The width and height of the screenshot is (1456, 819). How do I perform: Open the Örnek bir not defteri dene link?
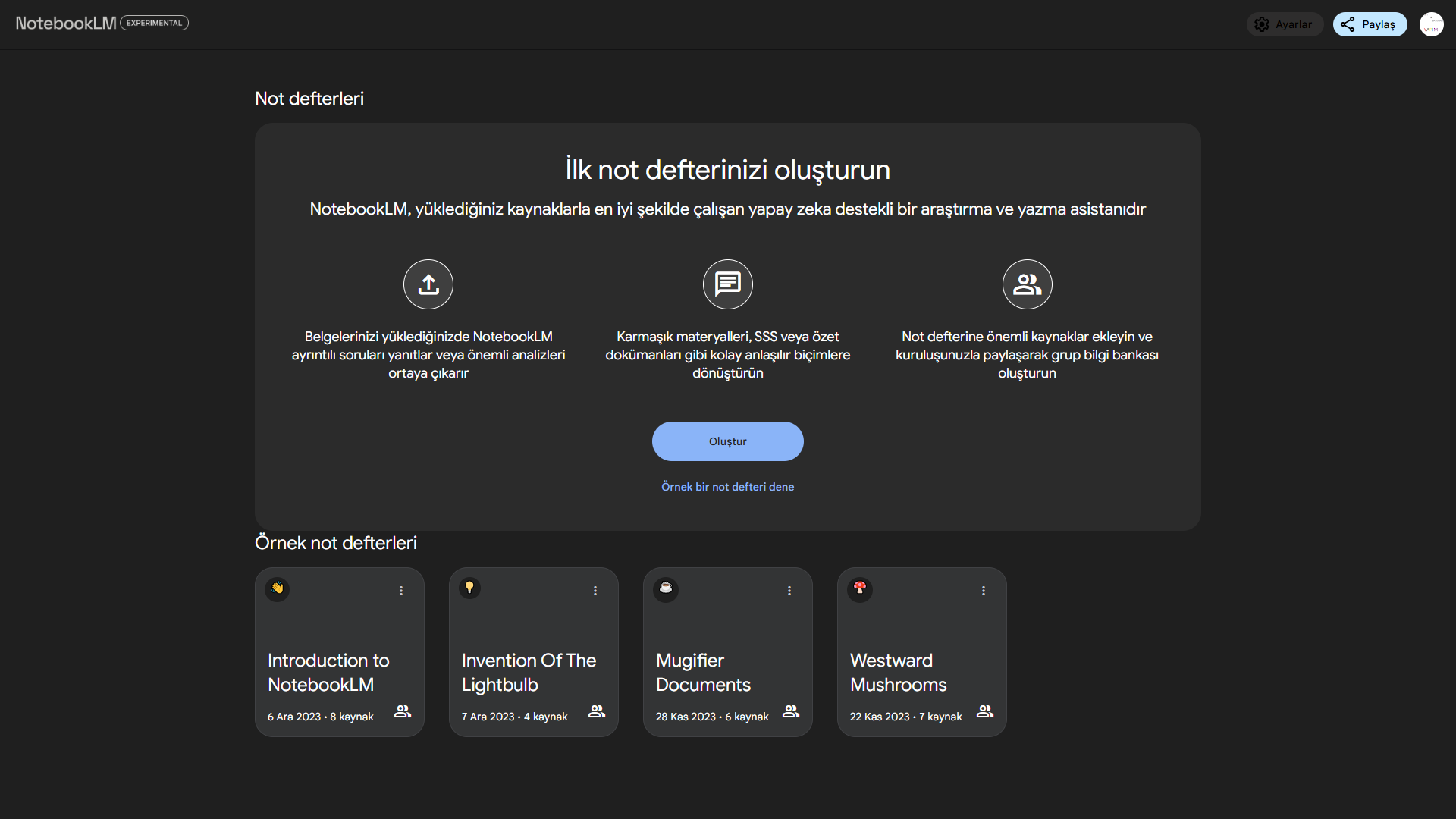tap(728, 487)
